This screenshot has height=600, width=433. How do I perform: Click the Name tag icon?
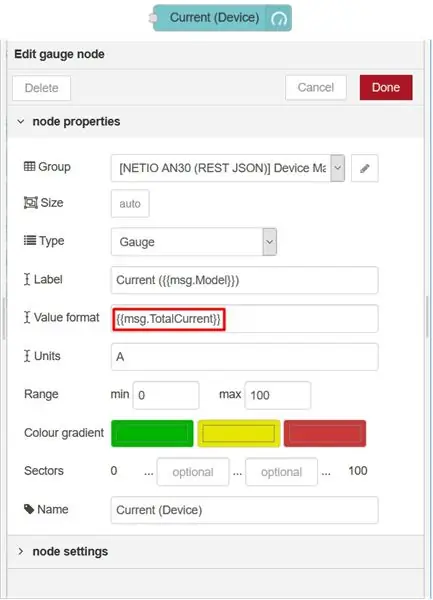click(x=29, y=509)
